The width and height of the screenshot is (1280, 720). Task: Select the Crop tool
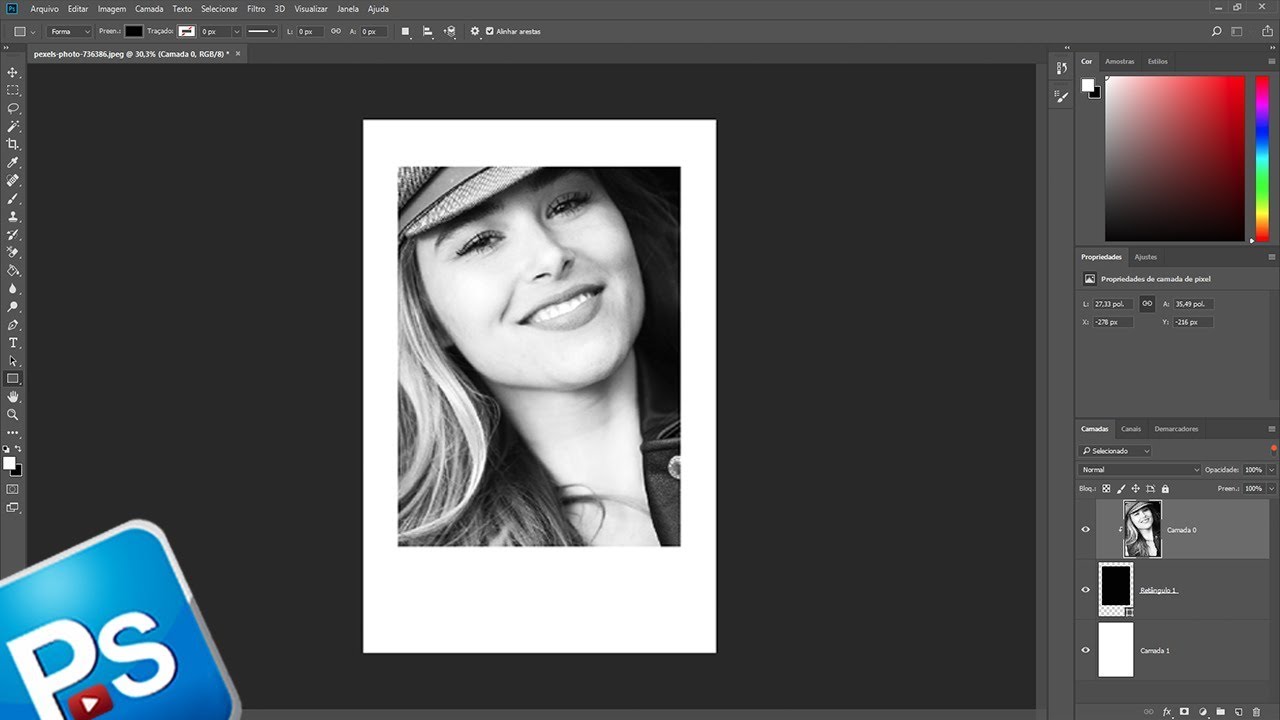tap(13, 144)
